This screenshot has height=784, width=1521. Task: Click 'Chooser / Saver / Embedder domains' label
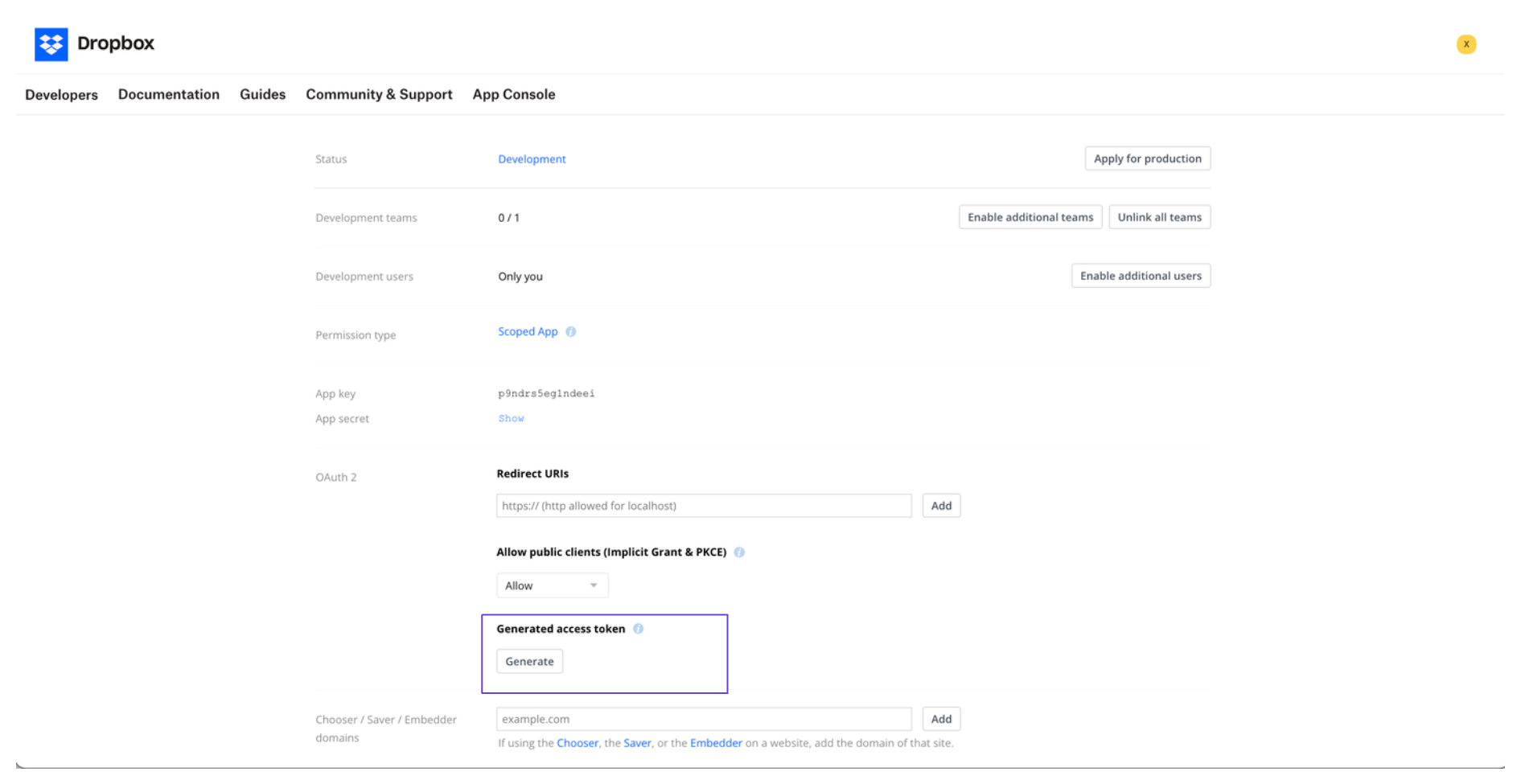click(386, 729)
